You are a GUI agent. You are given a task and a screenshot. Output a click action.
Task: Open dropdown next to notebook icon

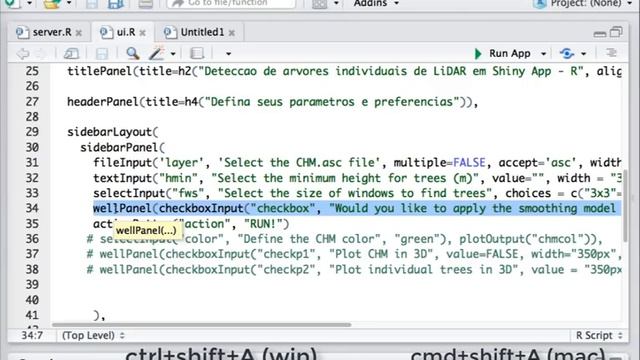pos(228,54)
